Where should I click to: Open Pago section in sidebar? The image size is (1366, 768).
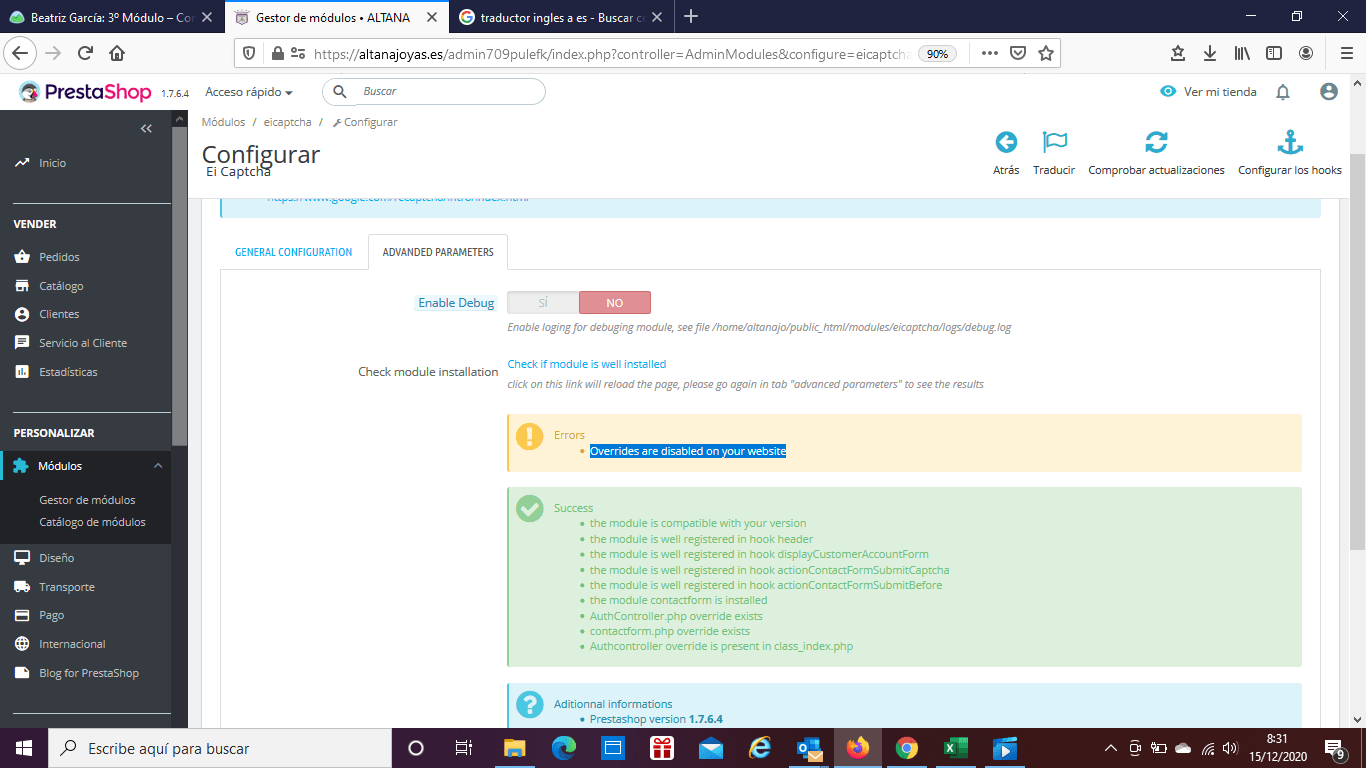(51, 615)
